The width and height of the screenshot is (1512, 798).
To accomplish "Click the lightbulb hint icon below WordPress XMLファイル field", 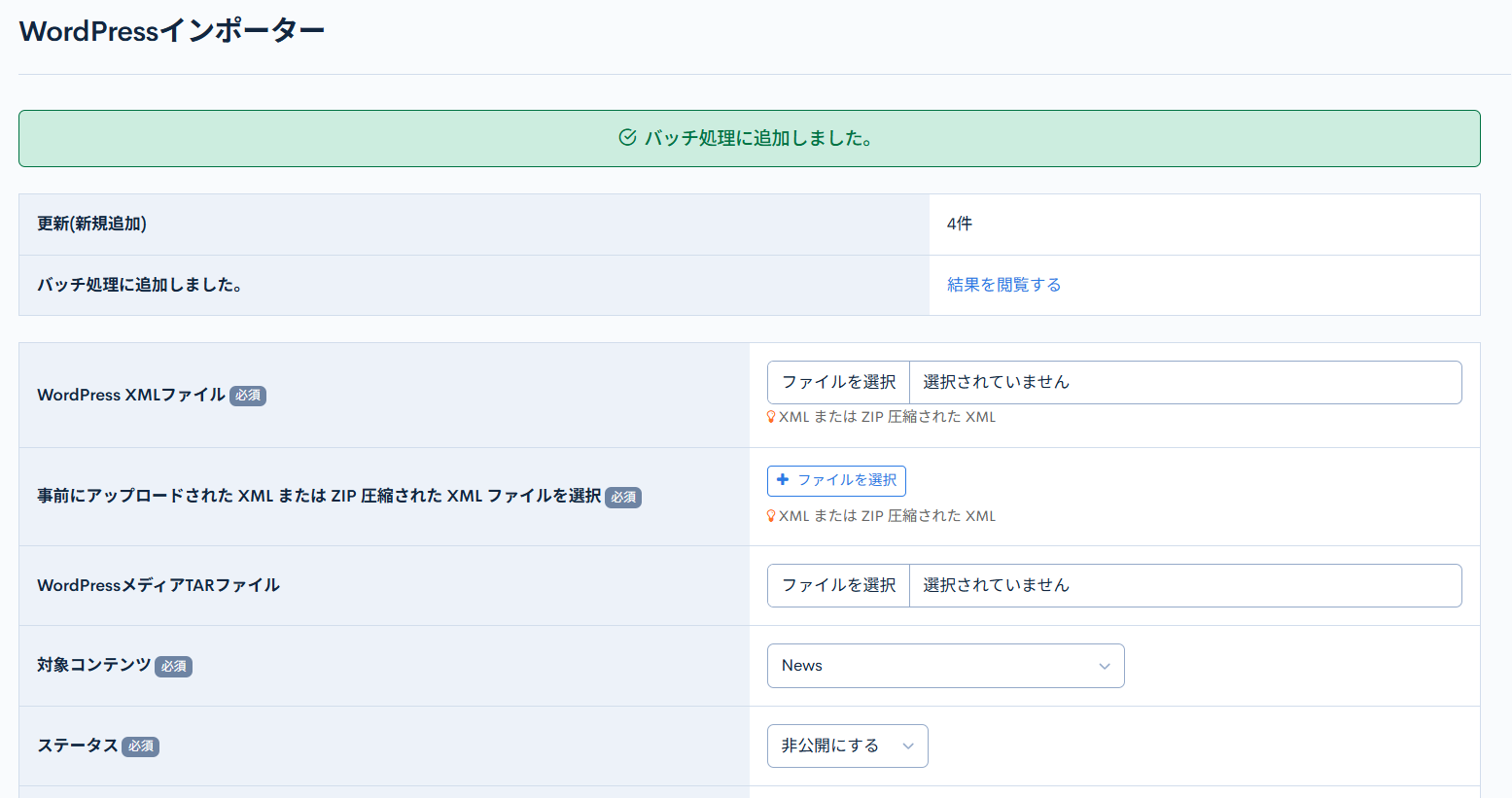I will [769, 416].
